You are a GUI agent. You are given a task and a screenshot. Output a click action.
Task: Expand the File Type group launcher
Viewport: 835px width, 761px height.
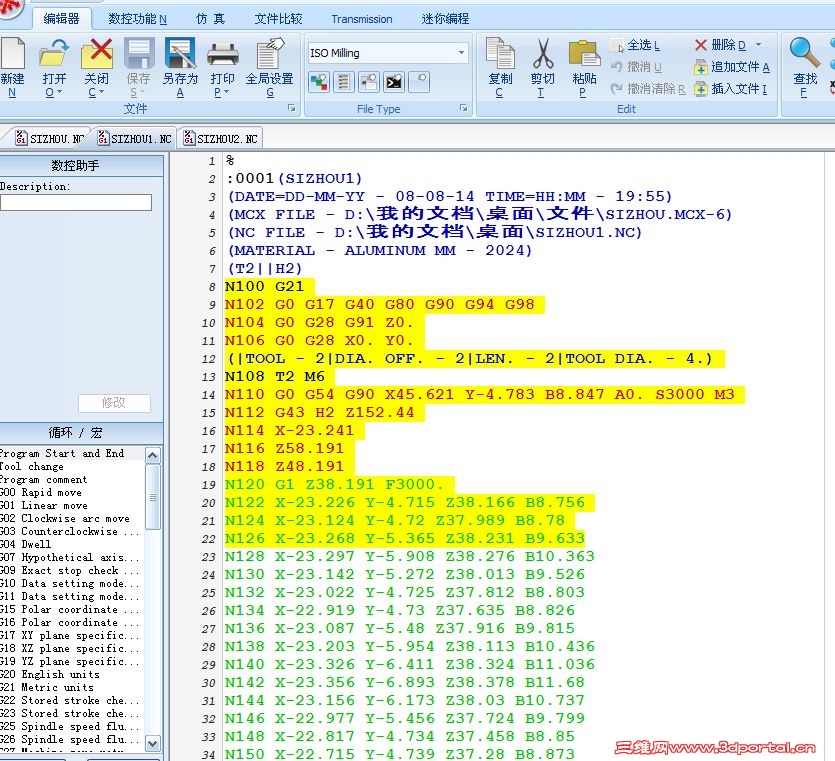point(463,108)
